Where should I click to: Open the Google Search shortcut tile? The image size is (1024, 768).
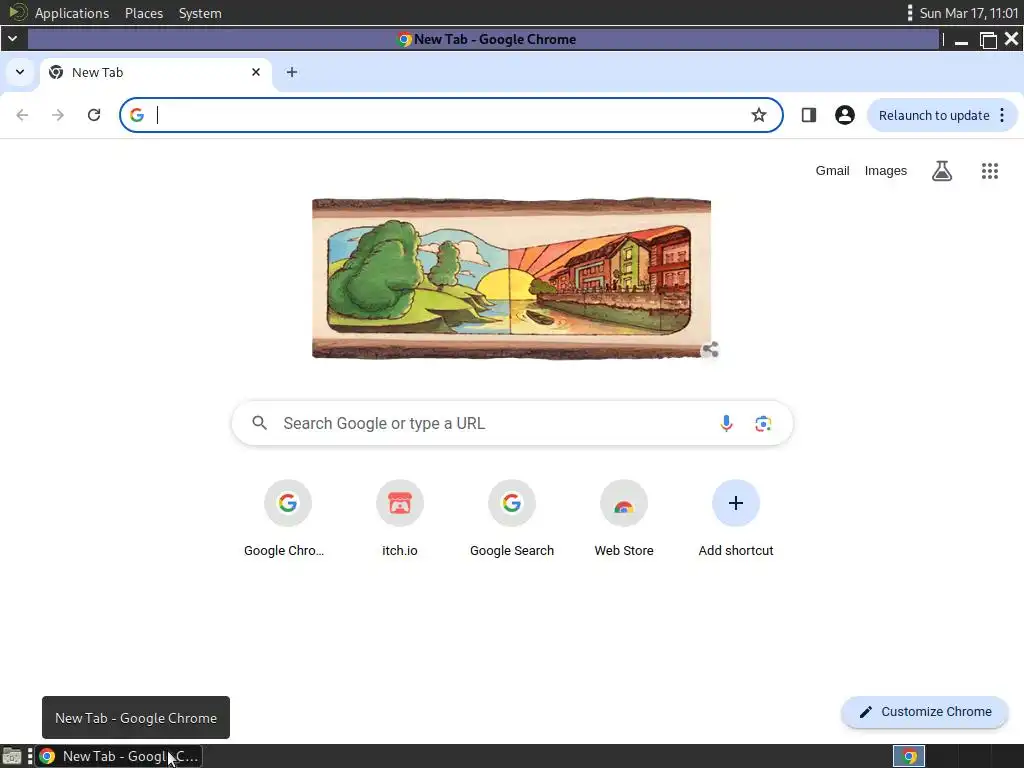(x=512, y=518)
